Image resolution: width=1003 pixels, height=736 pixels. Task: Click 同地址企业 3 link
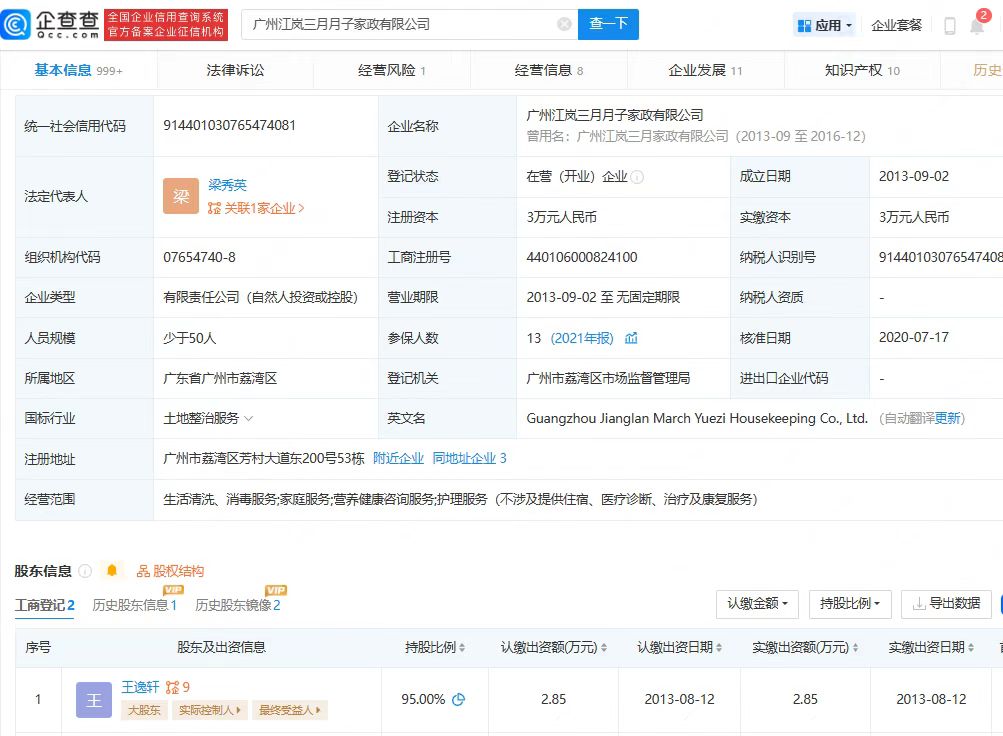point(470,458)
